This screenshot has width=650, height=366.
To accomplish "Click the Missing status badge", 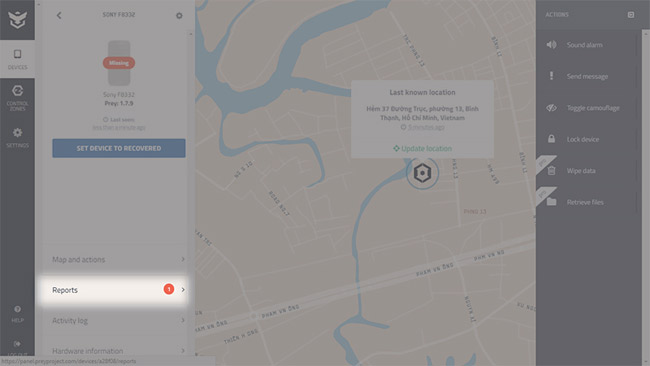I will click(119, 63).
